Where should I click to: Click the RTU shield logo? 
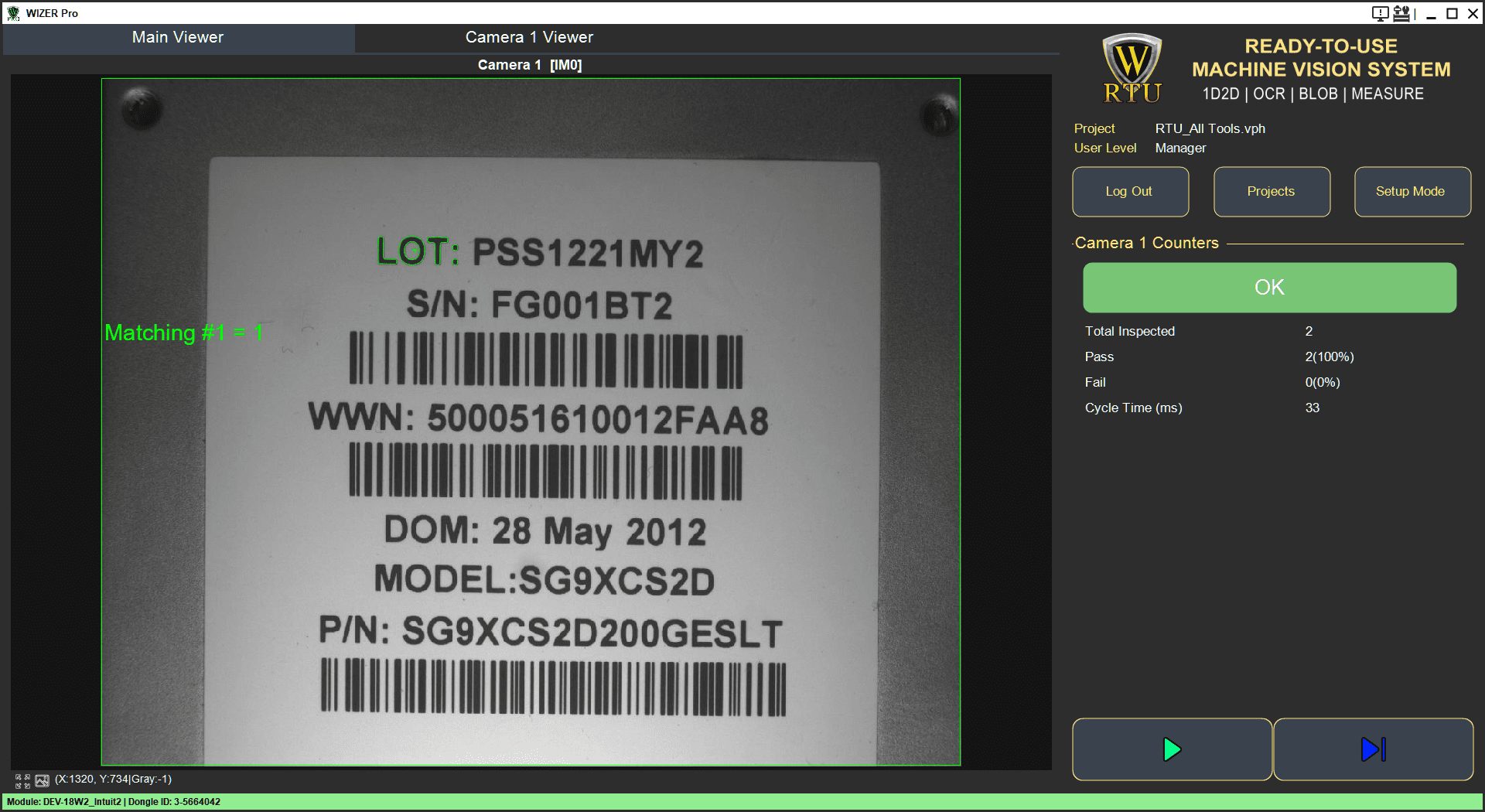pos(1132,68)
